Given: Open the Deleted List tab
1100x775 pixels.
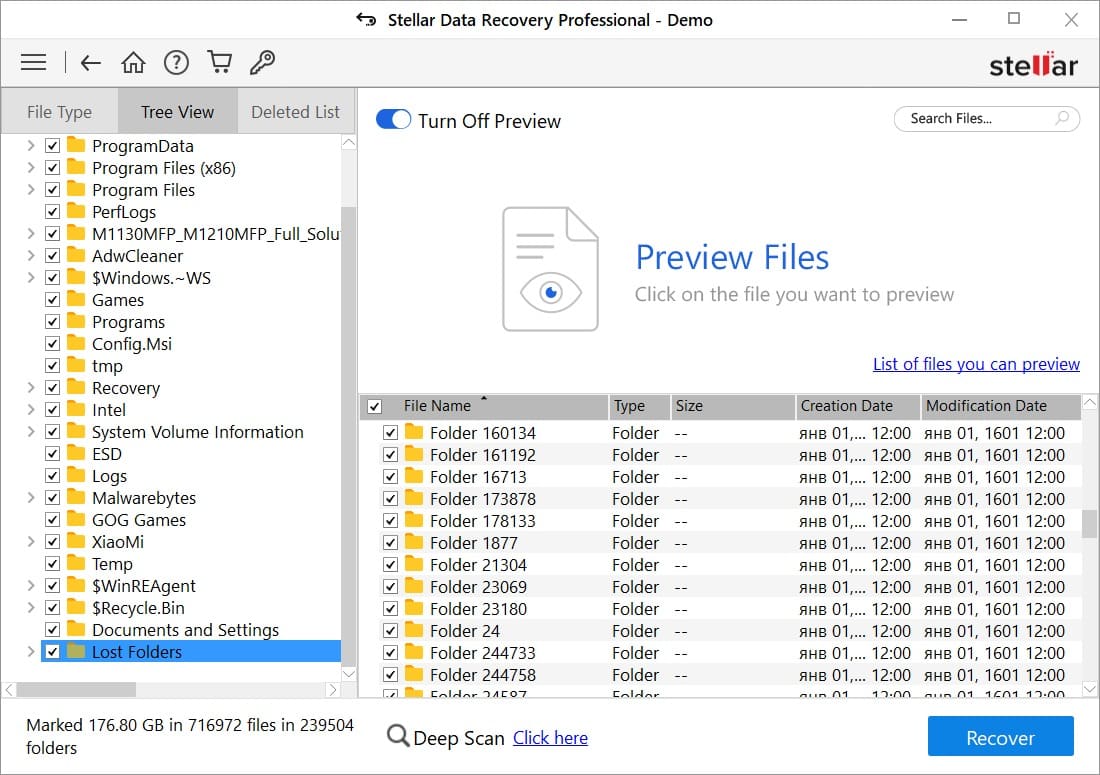Looking at the screenshot, I should coord(295,111).
